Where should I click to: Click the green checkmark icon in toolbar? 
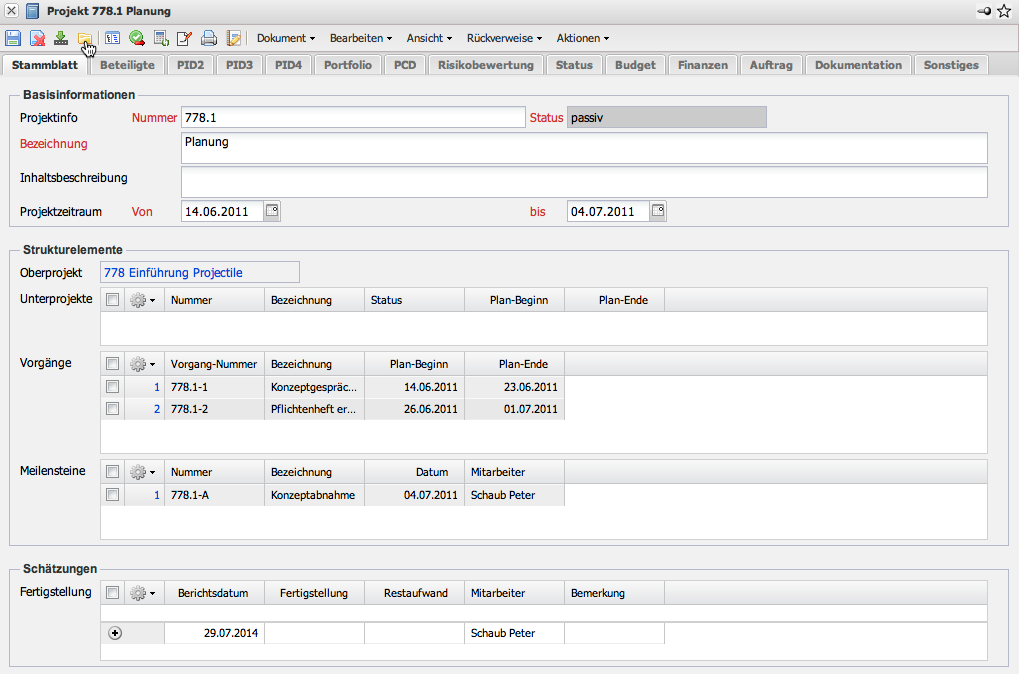pyautogui.click(x=136, y=39)
